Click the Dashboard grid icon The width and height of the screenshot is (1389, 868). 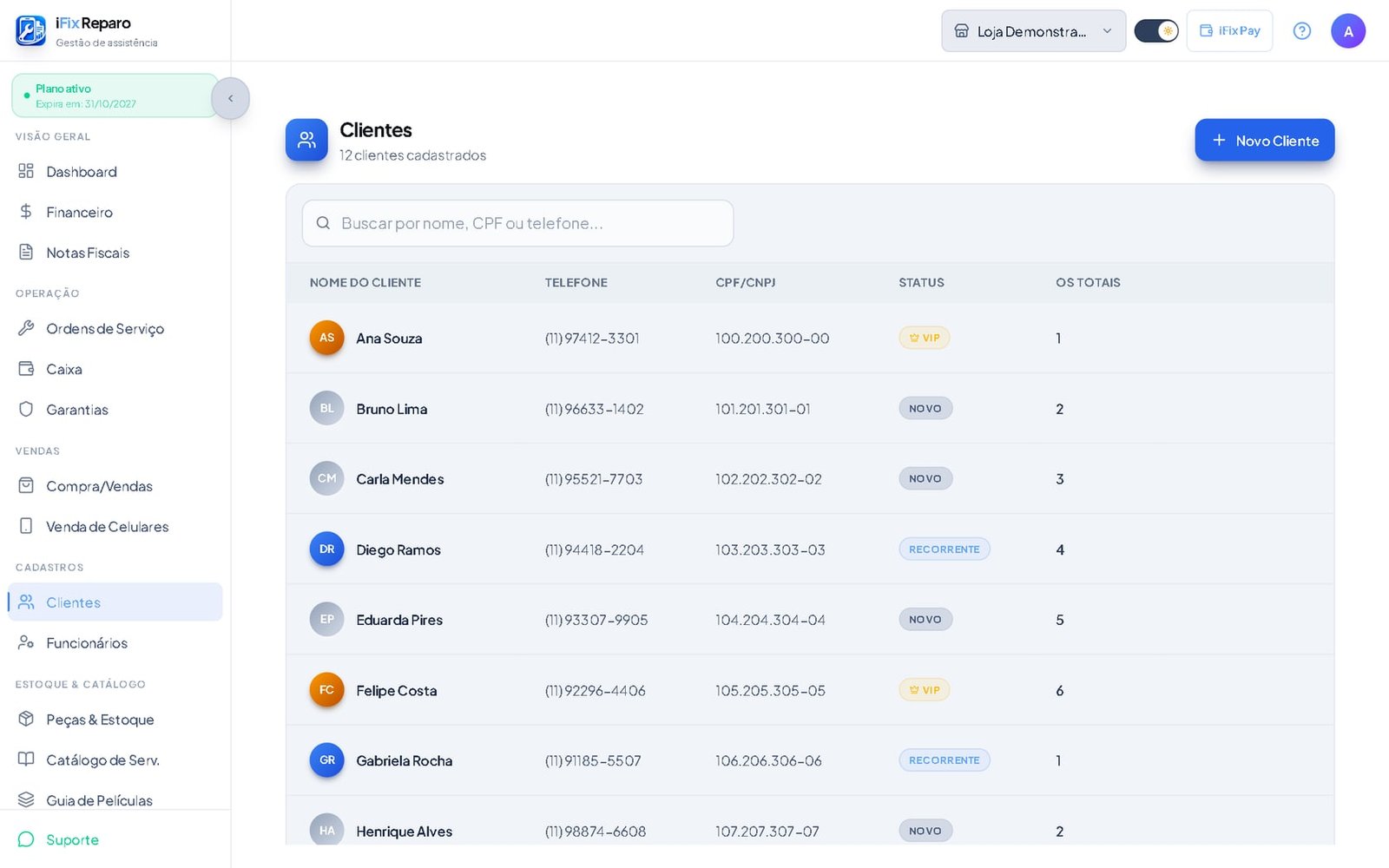(x=26, y=171)
